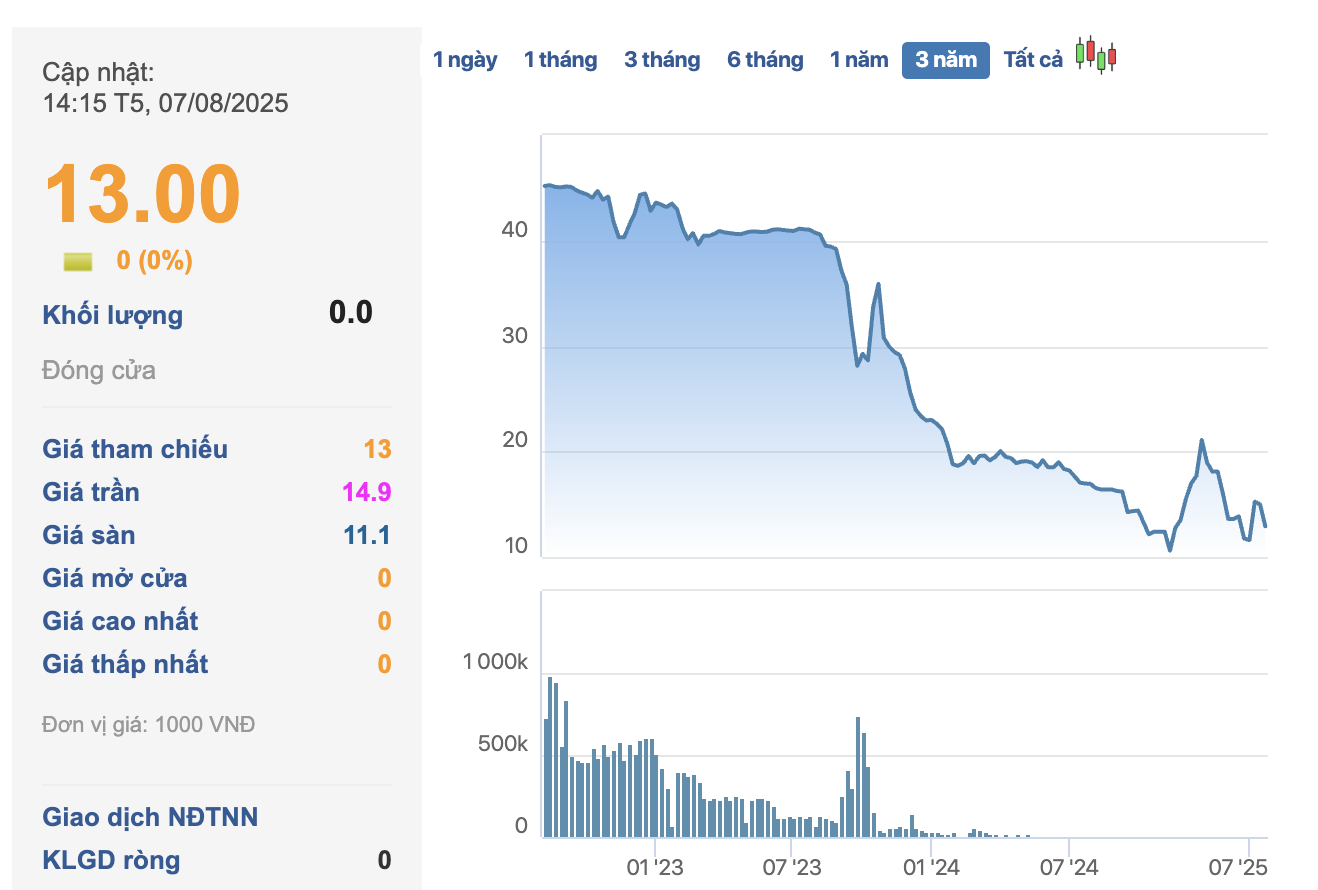Switch chart to candlestick view icon
The image size is (1318, 890).
pos(1096,56)
